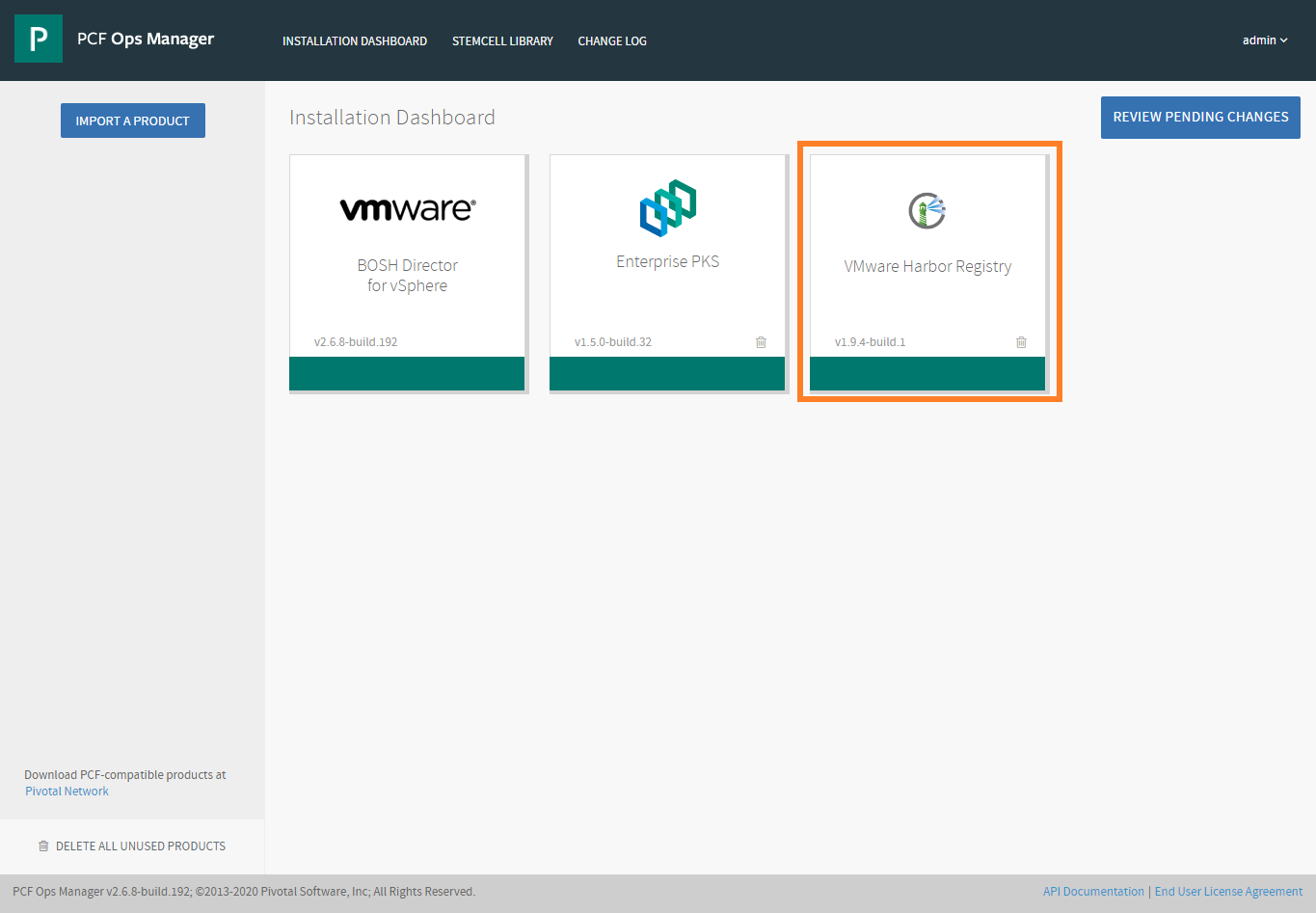Click Import a Product button
Image resolution: width=1316 pixels, height=913 pixels.
[x=133, y=121]
